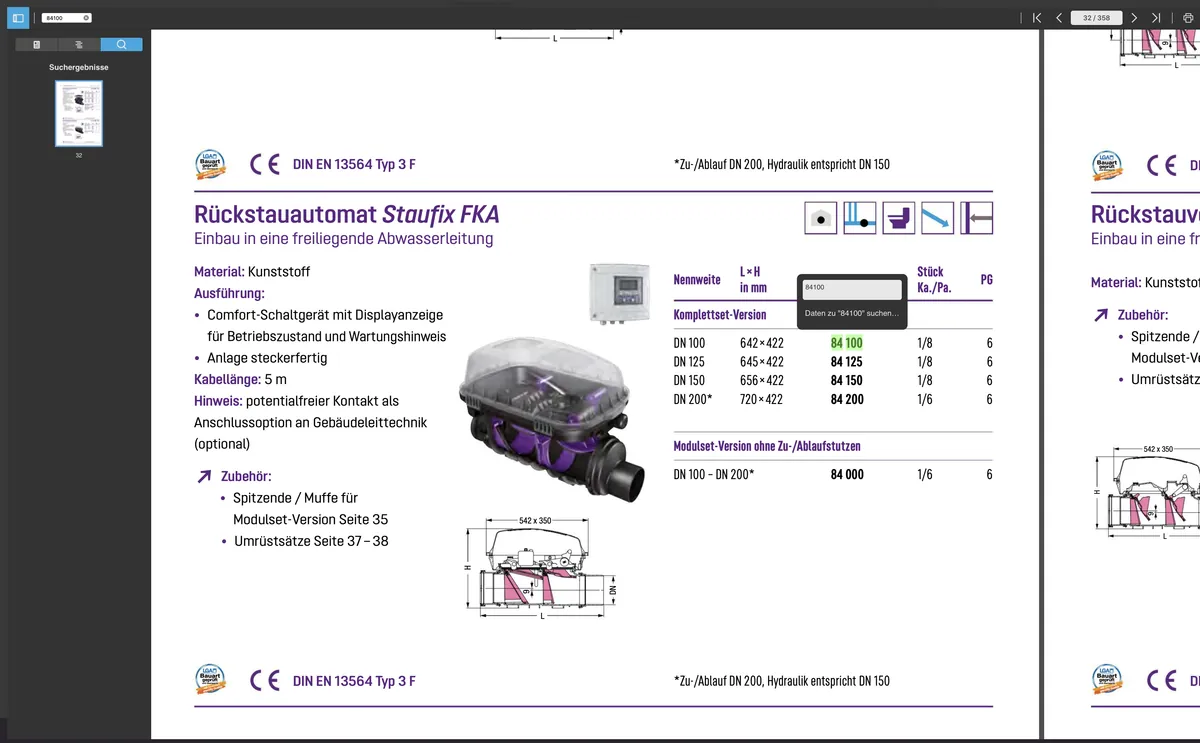Click the 84100 text box in popup
This screenshot has width=1200, height=743.
(852, 287)
